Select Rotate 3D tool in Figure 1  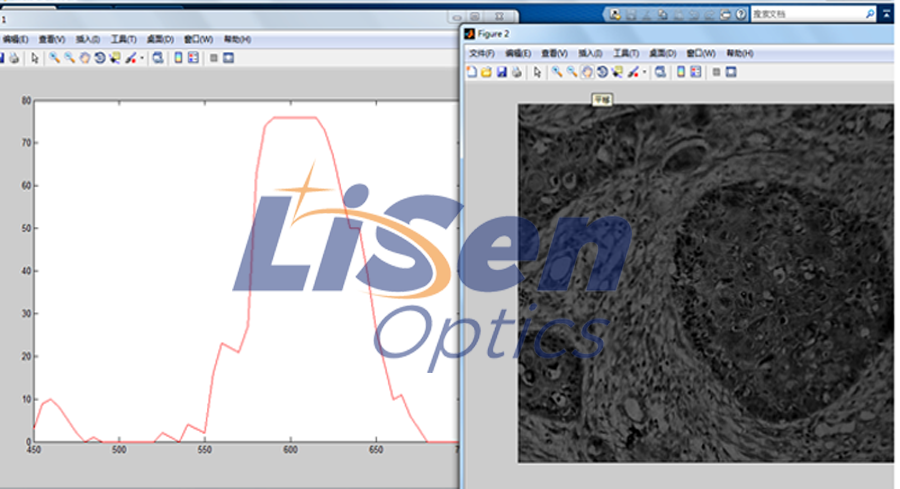pyautogui.click(x=99, y=58)
